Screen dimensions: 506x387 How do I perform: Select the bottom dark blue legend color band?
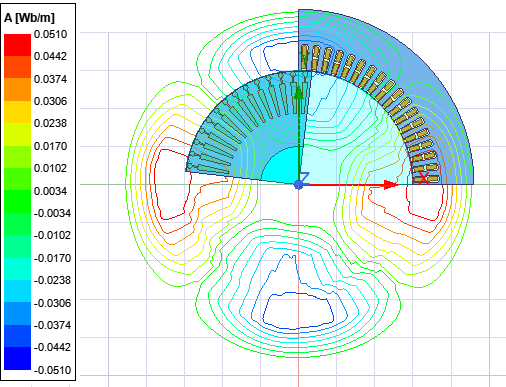pos(17,358)
